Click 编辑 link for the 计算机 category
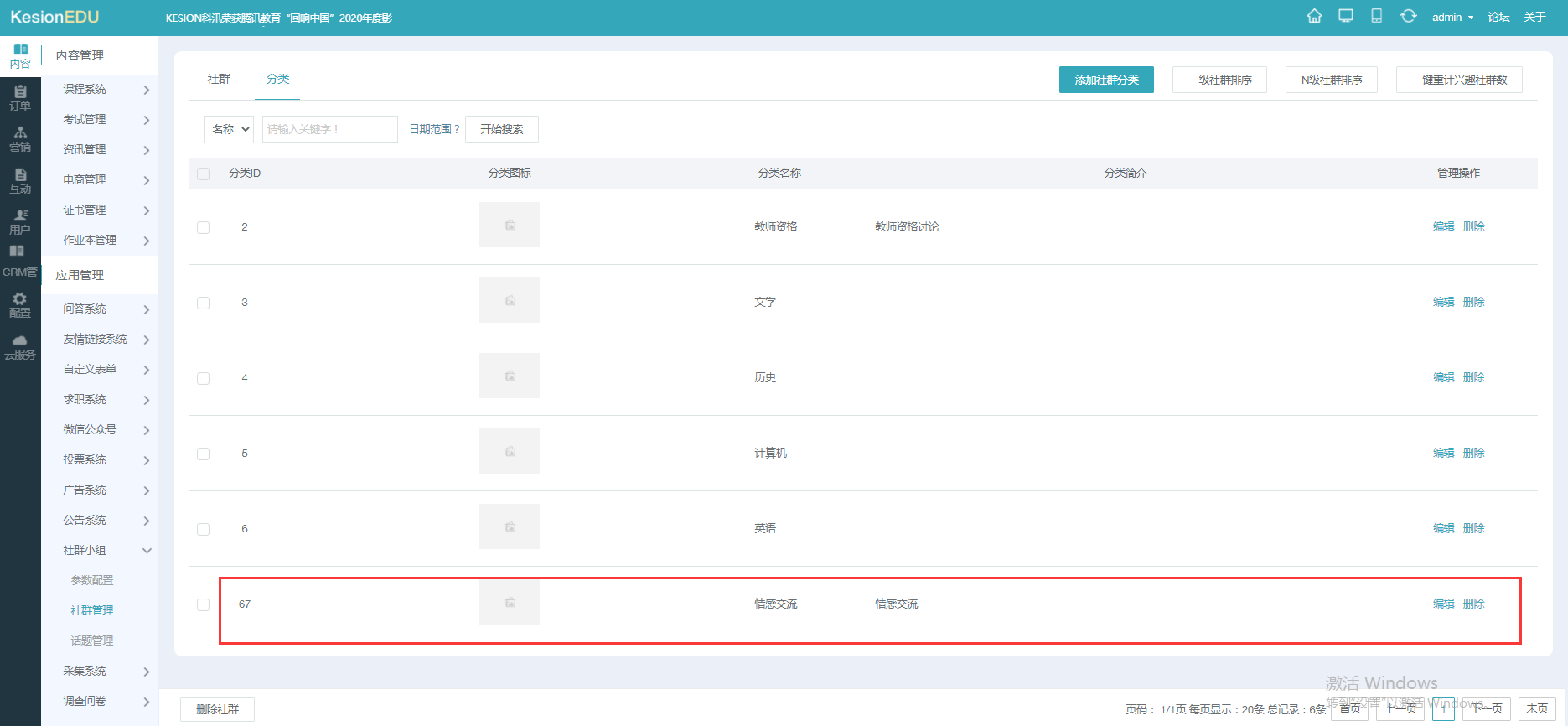The width and height of the screenshot is (1568, 726). pos(1443,453)
